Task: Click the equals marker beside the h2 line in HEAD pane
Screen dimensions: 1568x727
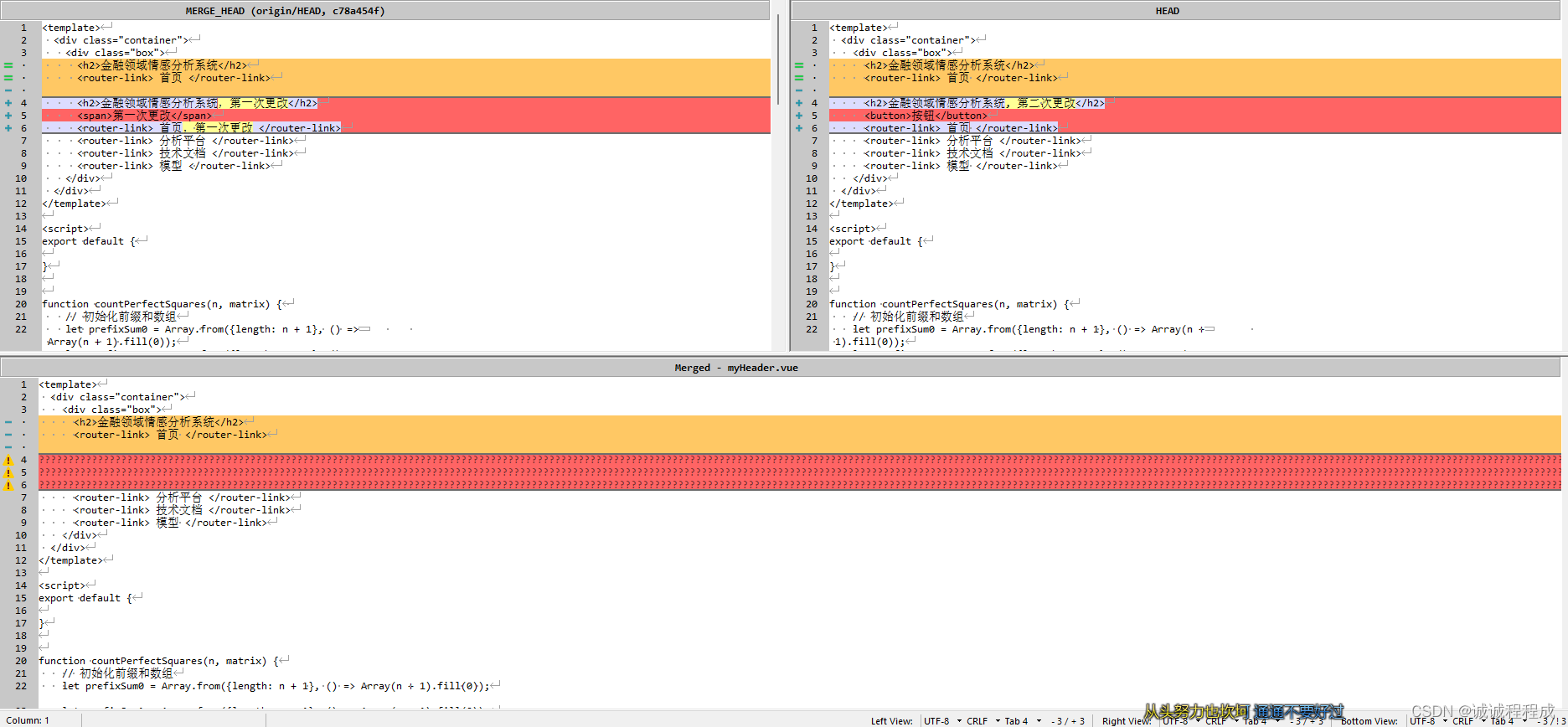Action: (799, 65)
